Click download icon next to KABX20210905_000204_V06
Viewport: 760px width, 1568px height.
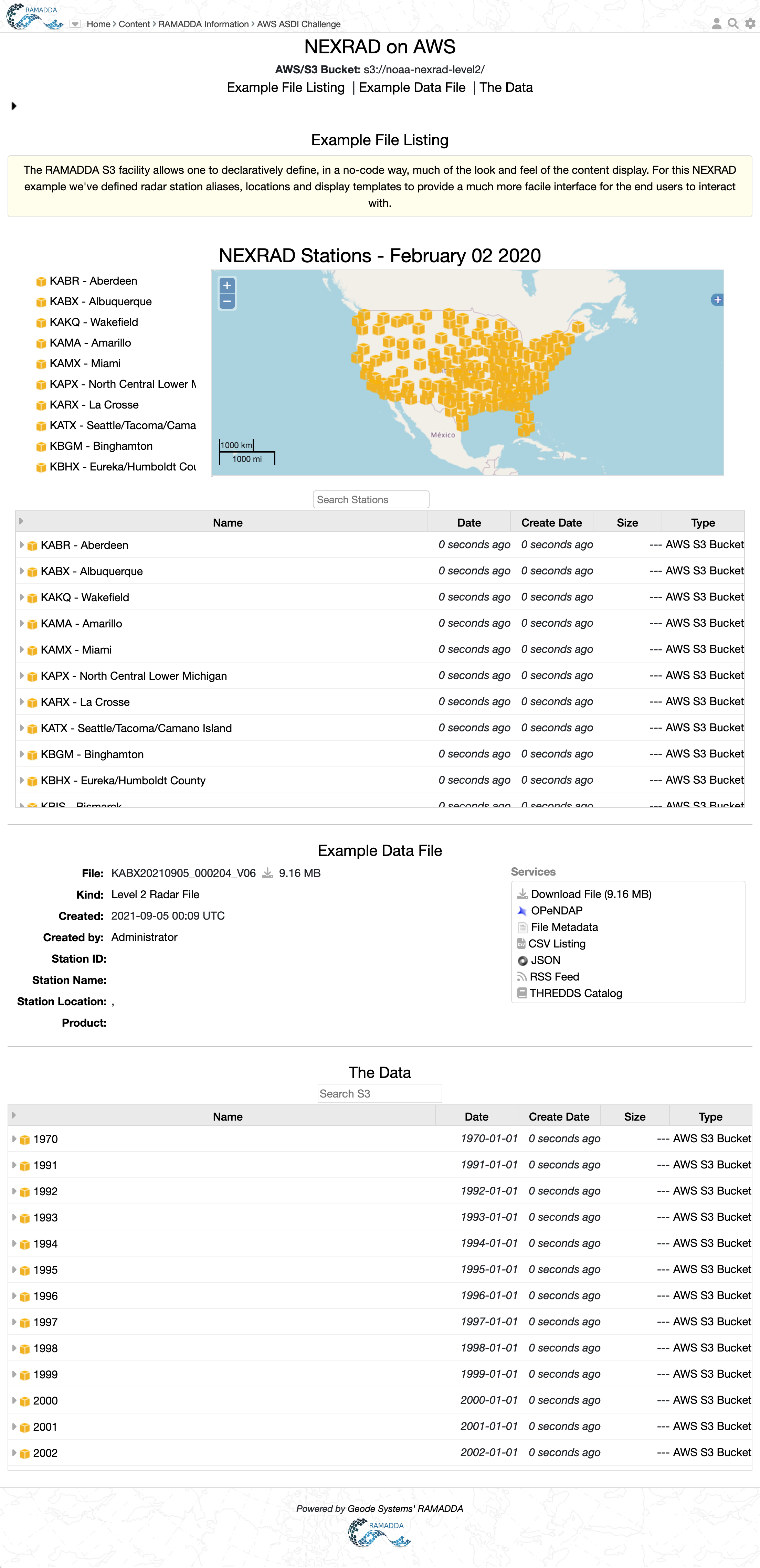267,873
